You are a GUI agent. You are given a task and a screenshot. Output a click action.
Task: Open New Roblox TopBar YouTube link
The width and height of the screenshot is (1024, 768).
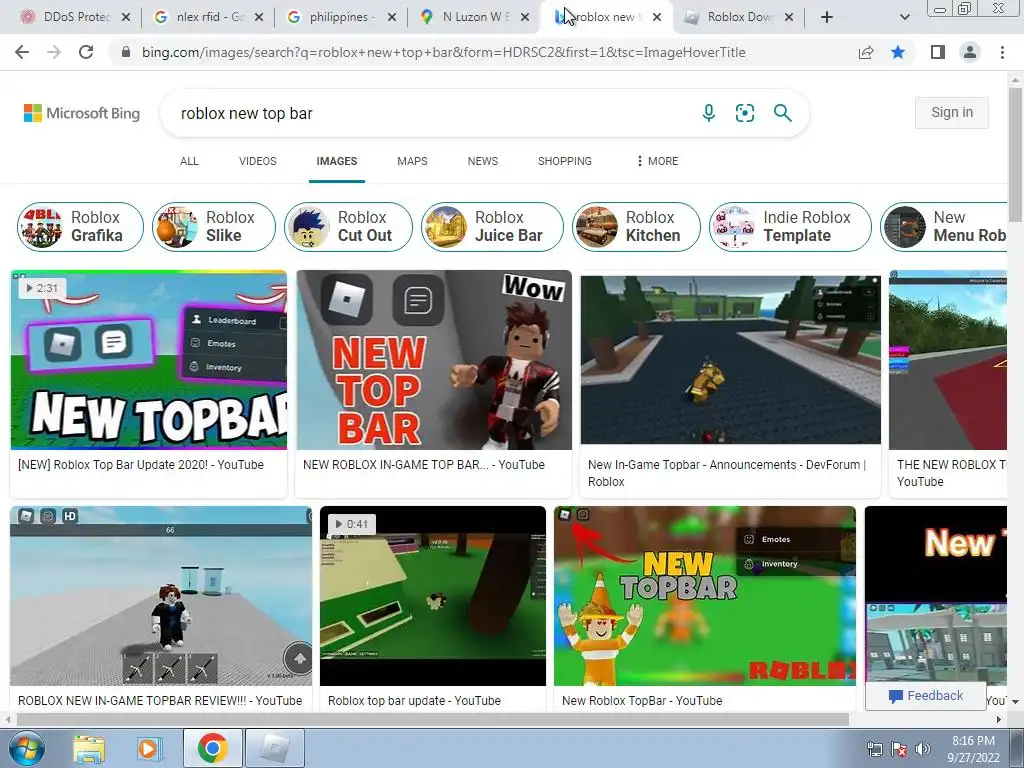coord(642,700)
